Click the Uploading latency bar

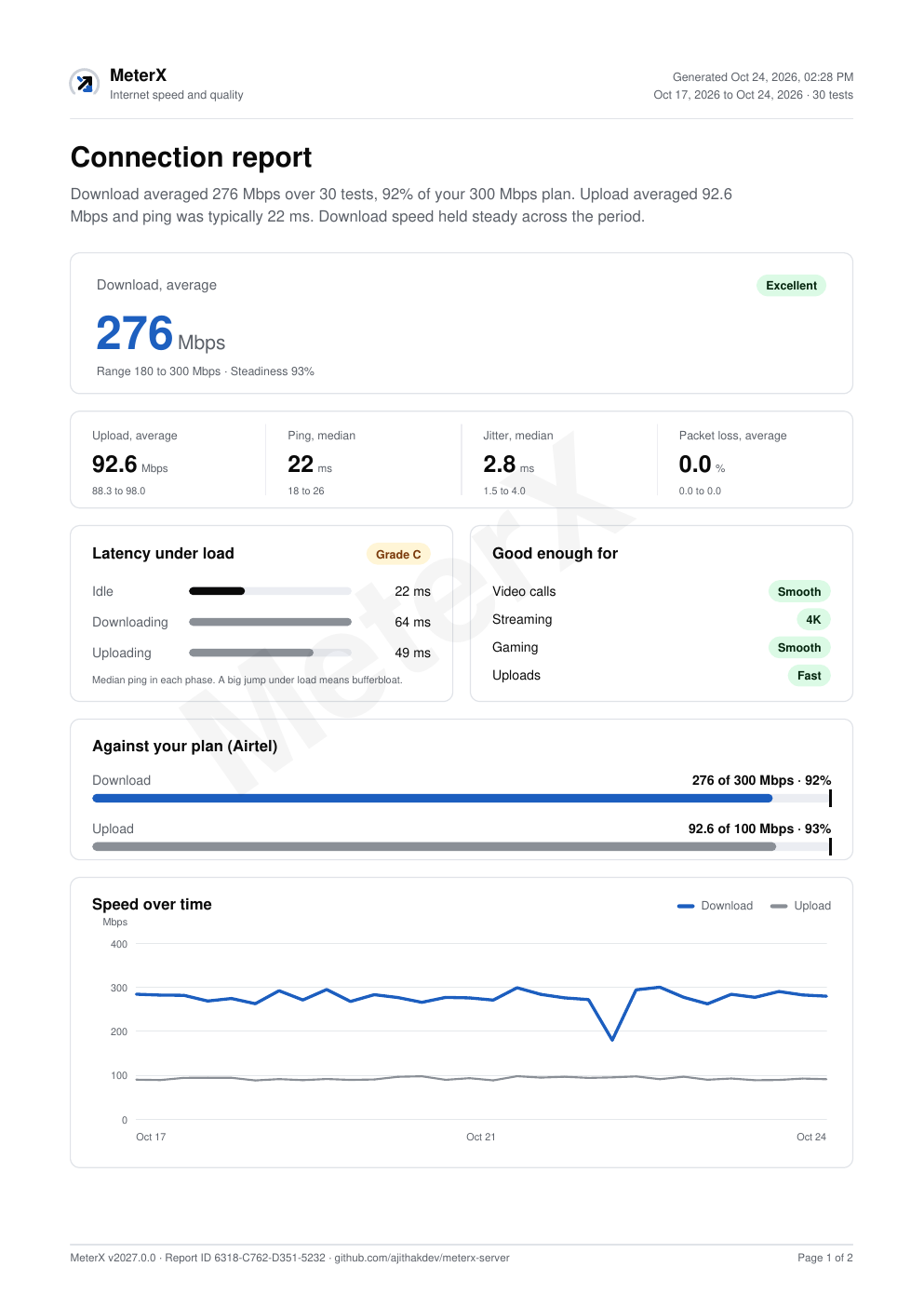click(x=270, y=653)
